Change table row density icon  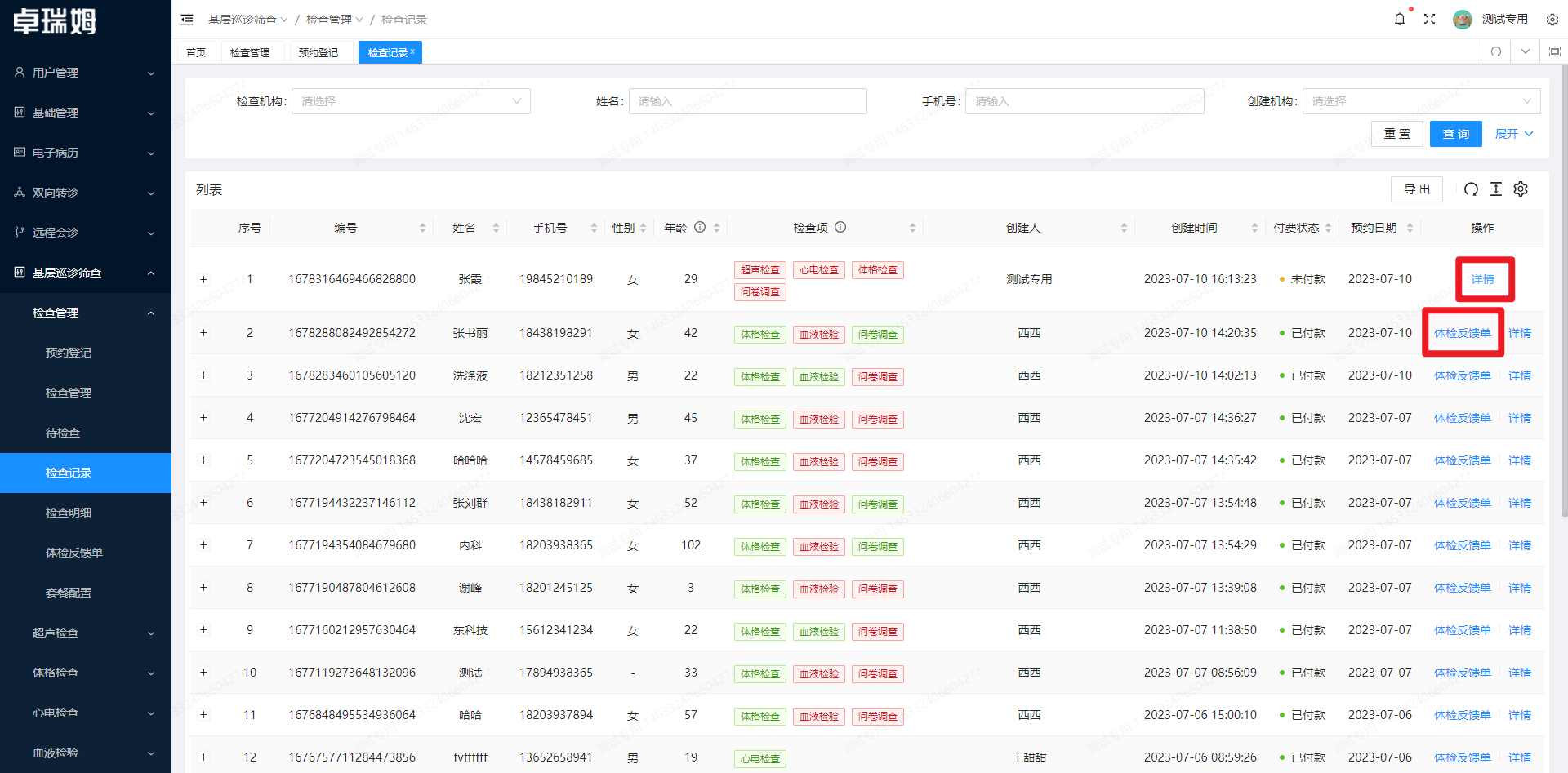(1496, 189)
